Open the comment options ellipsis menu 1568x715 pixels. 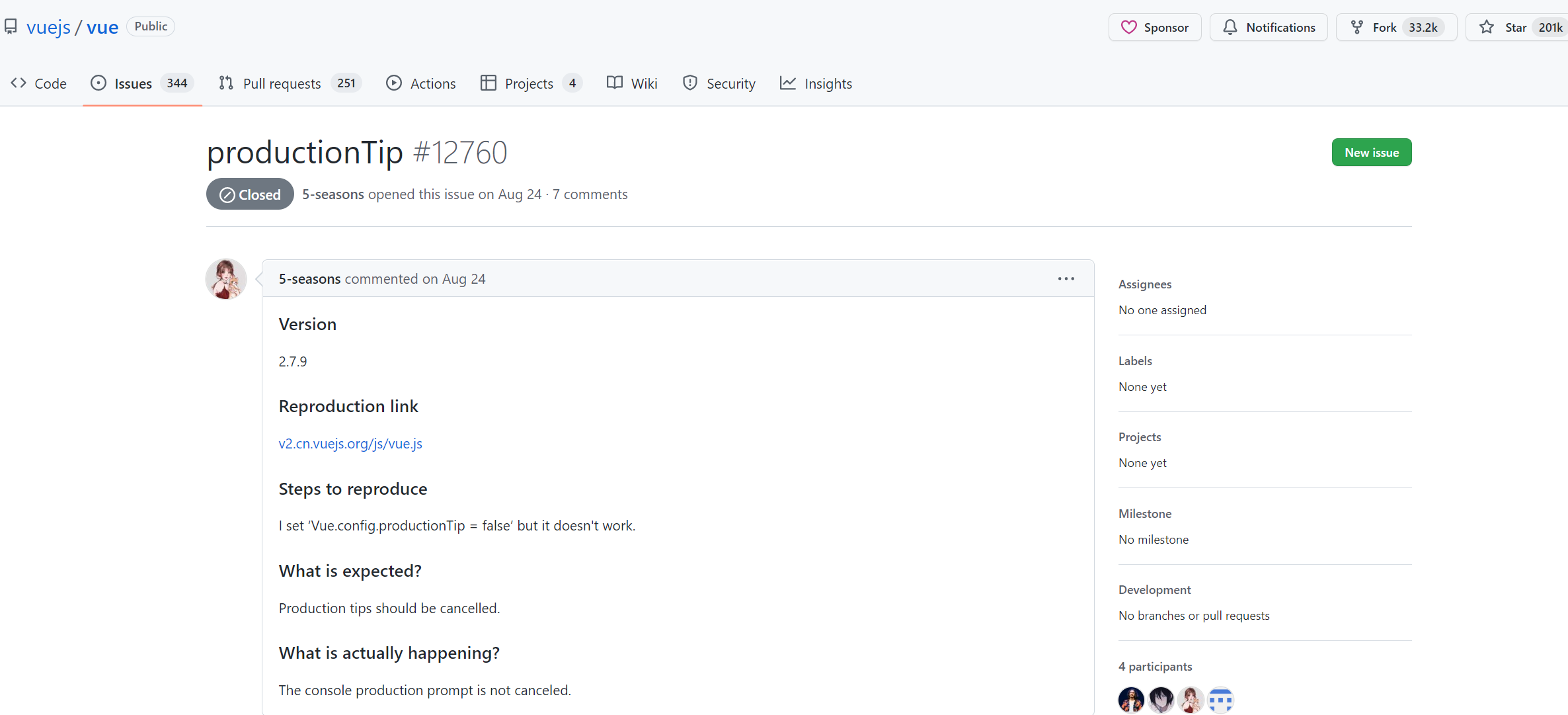pos(1066,279)
